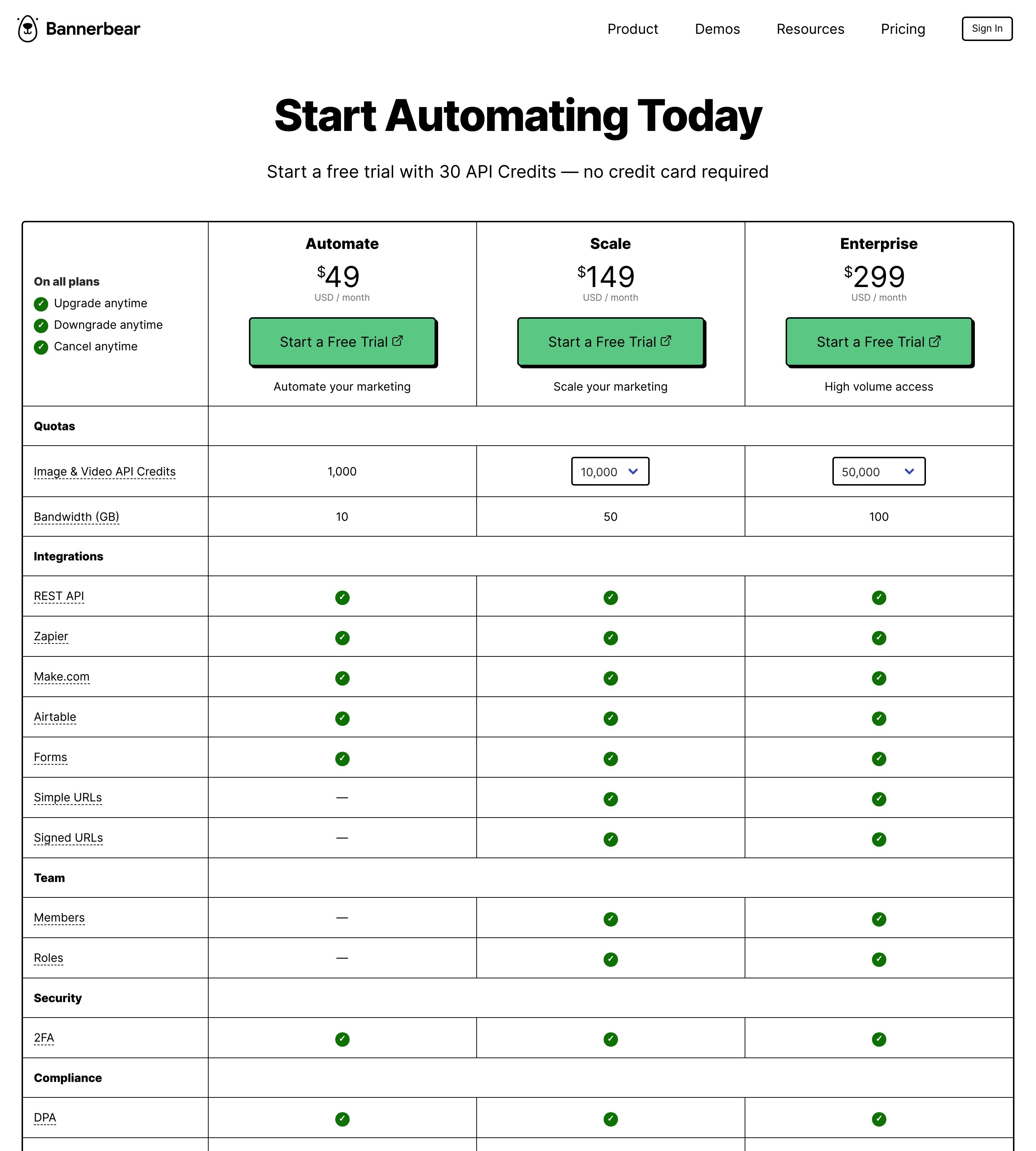Viewport: 1036px width, 1151px height.
Task: Click the external link icon on Enterprise trial button
Action: pos(935,341)
